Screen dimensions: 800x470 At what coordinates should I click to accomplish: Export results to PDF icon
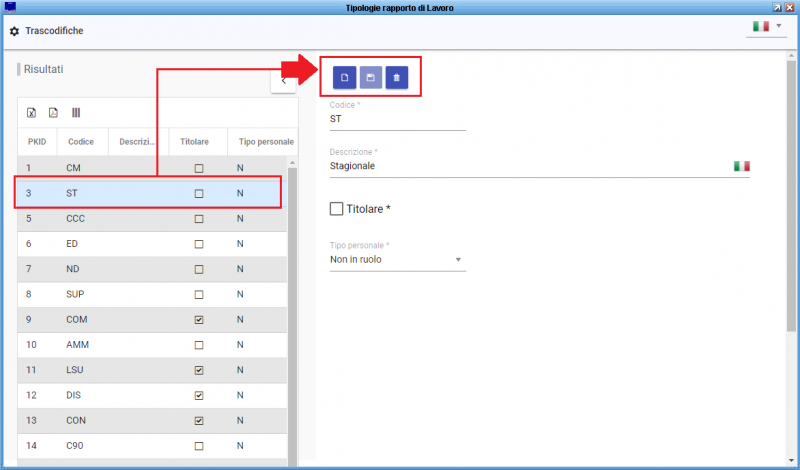(53, 113)
